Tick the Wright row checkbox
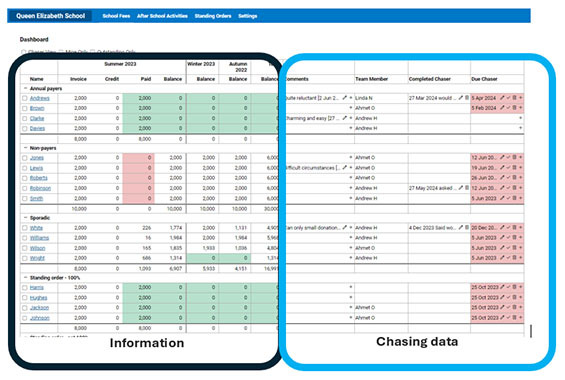 tap(25, 258)
